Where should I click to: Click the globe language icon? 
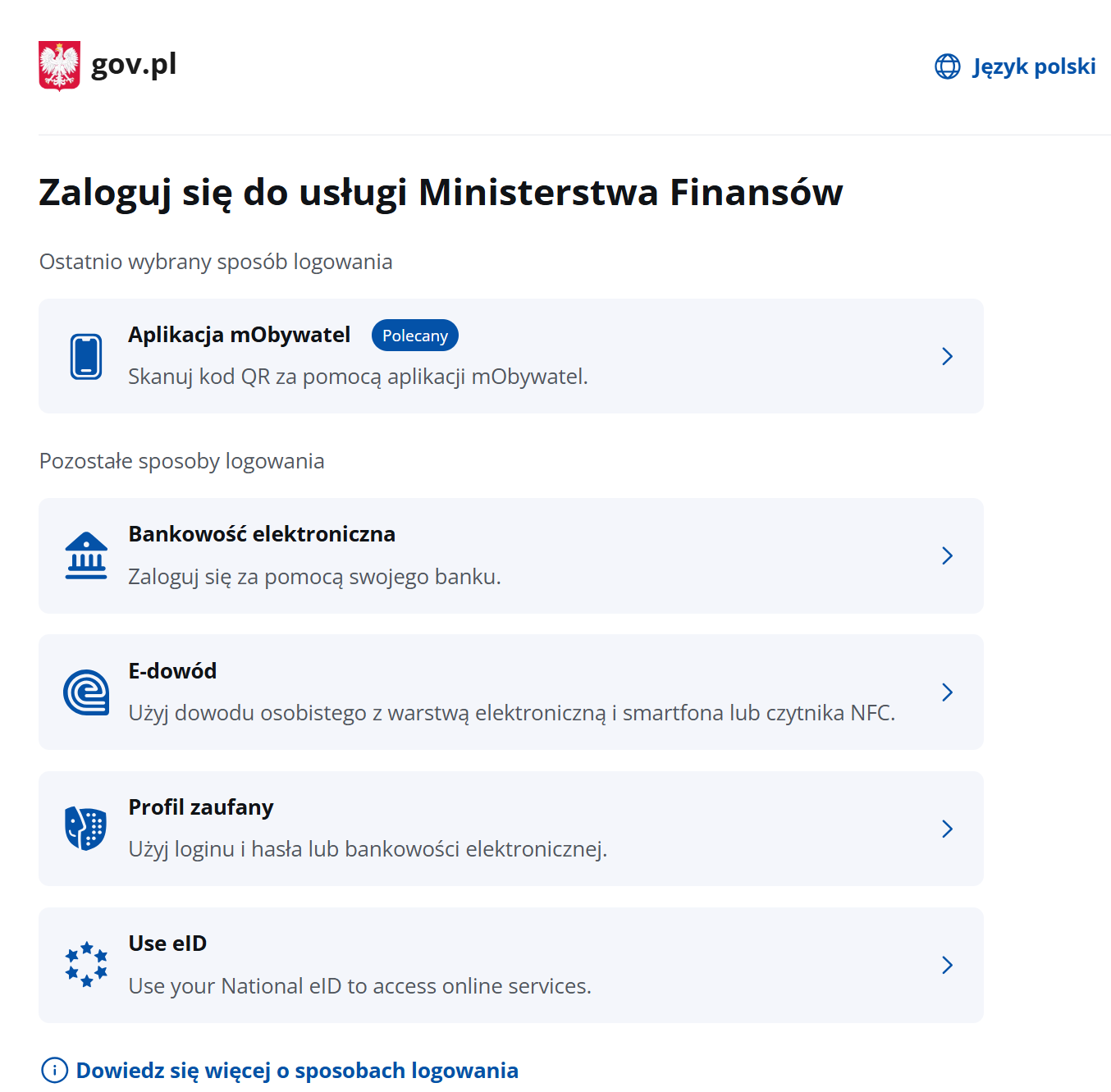[948, 66]
